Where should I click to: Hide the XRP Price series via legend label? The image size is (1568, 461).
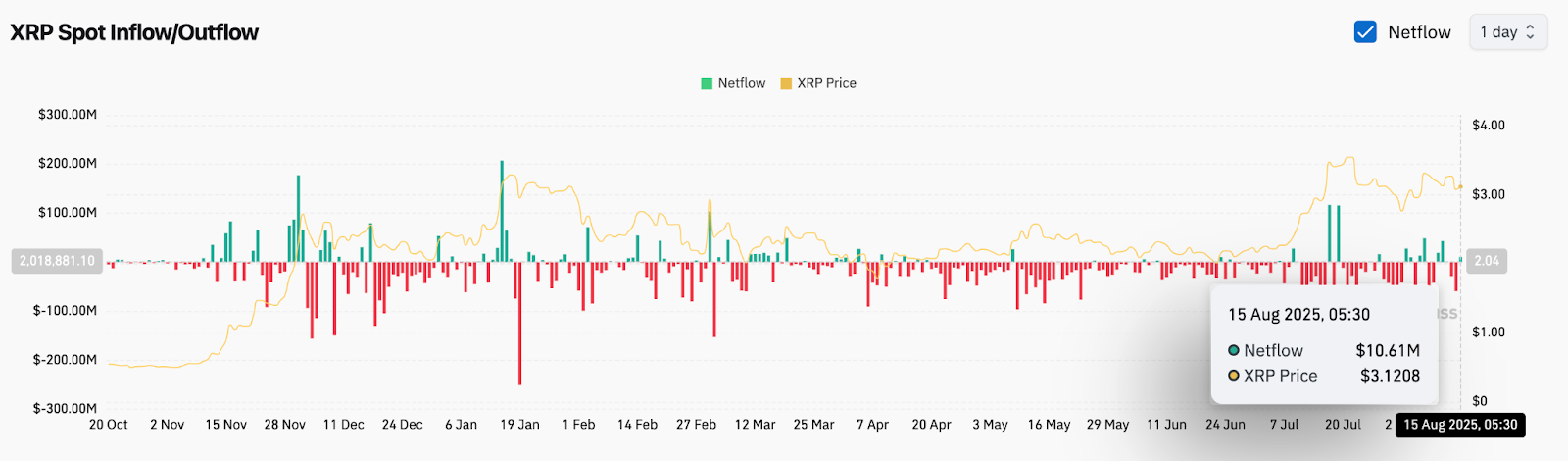tap(826, 83)
